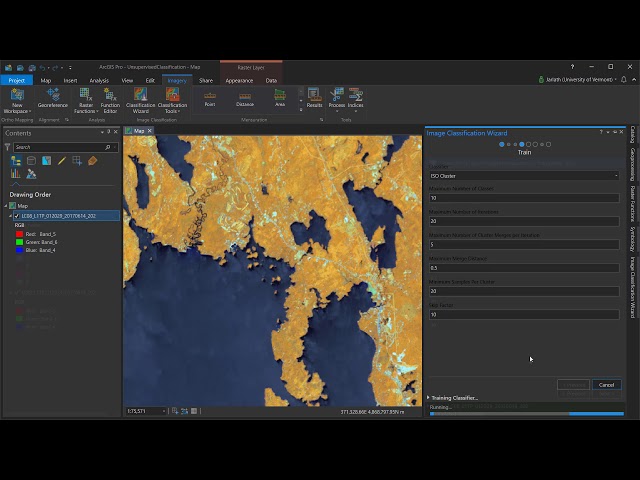Expand the Training Classifier message
The height and width of the screenshot is (480, 640).
428,398
